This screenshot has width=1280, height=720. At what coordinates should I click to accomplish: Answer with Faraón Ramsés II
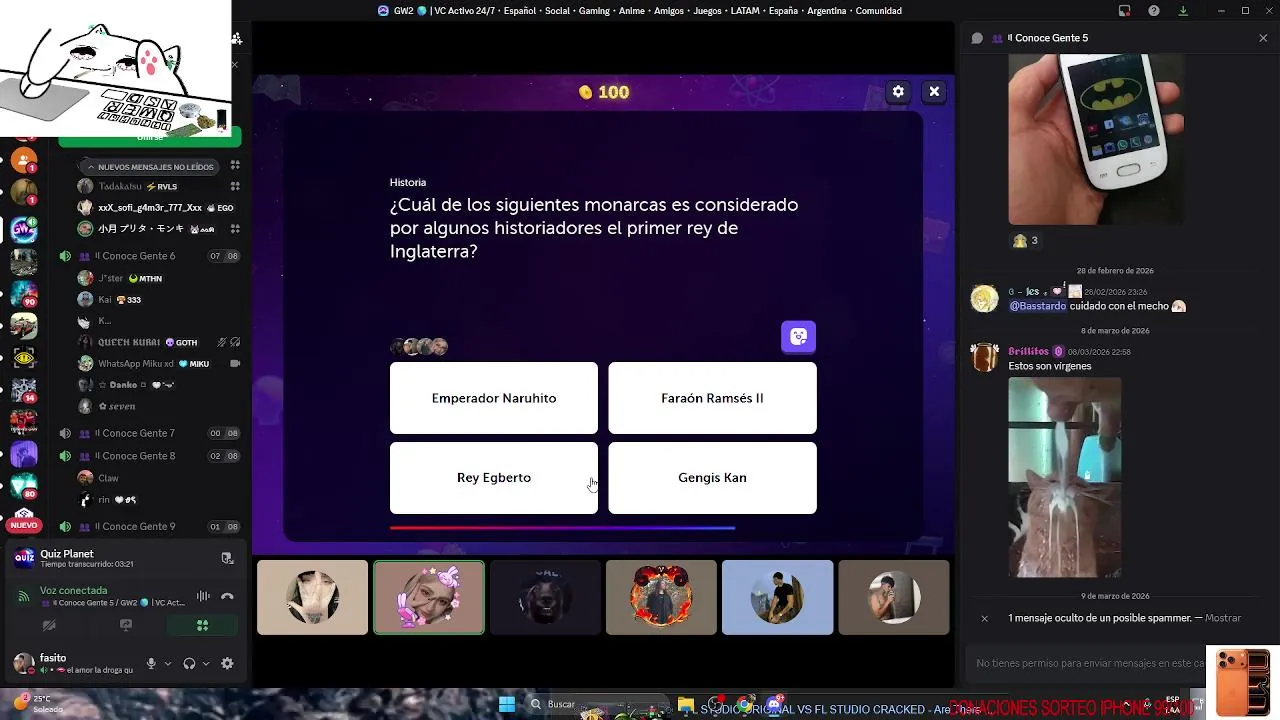tap(712, 398)
